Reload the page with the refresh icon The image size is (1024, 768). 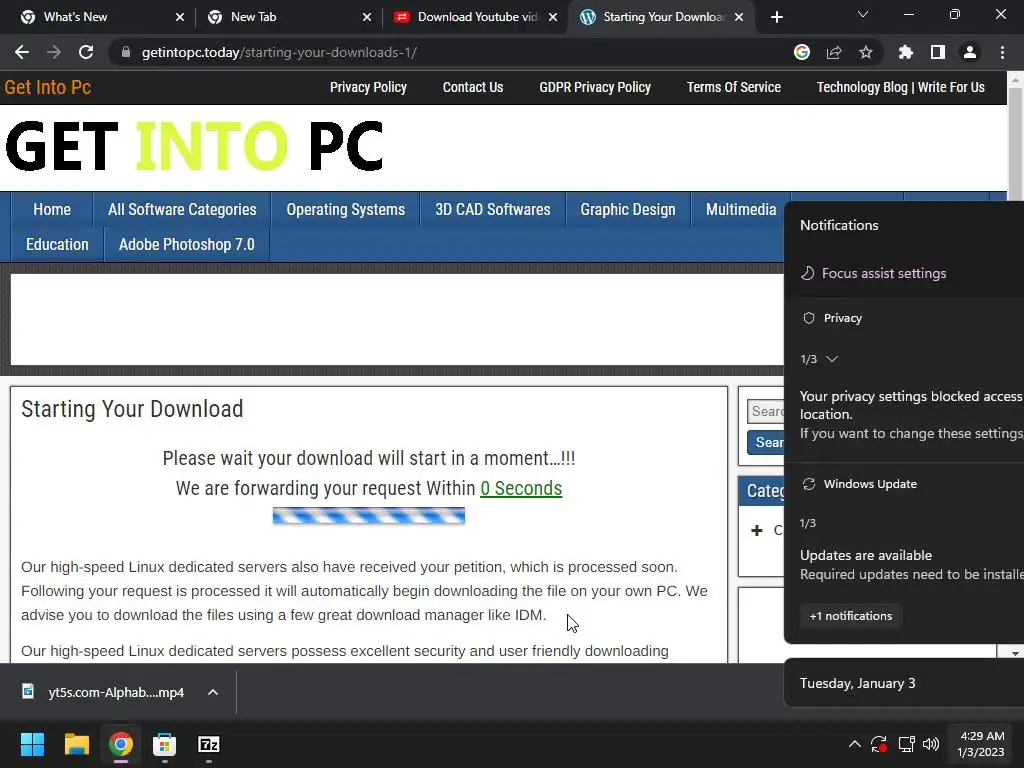[x=86, y=52]
